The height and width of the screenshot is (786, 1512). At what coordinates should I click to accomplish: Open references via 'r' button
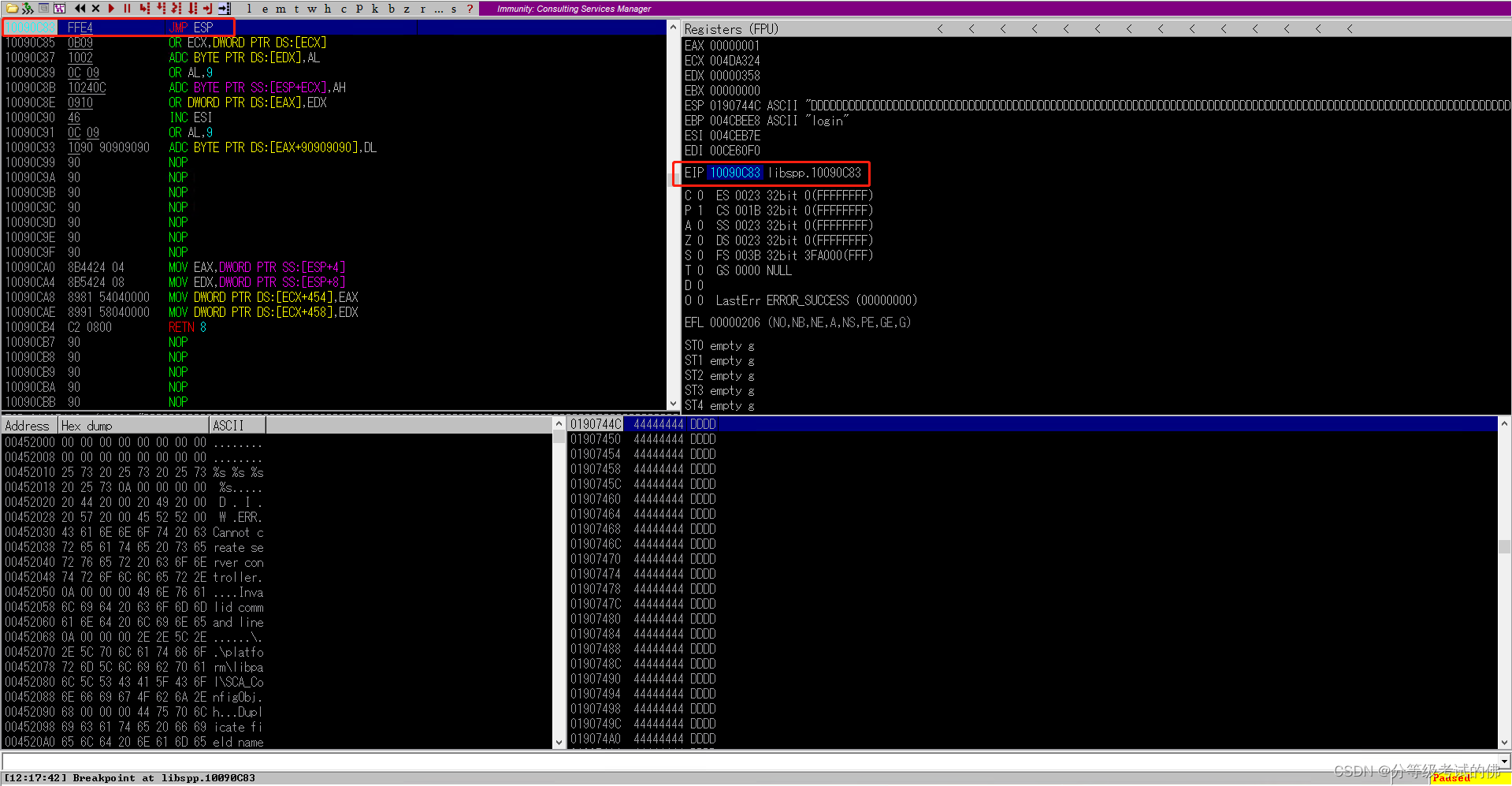coord(422,9)
